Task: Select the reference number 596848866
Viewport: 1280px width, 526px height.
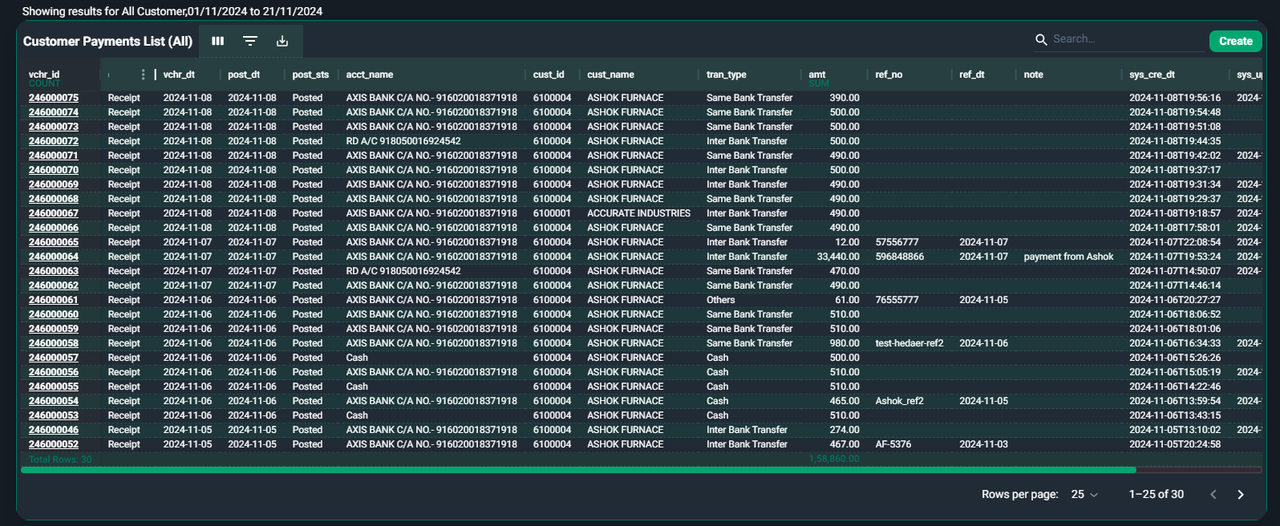Action: coord(899,257)
